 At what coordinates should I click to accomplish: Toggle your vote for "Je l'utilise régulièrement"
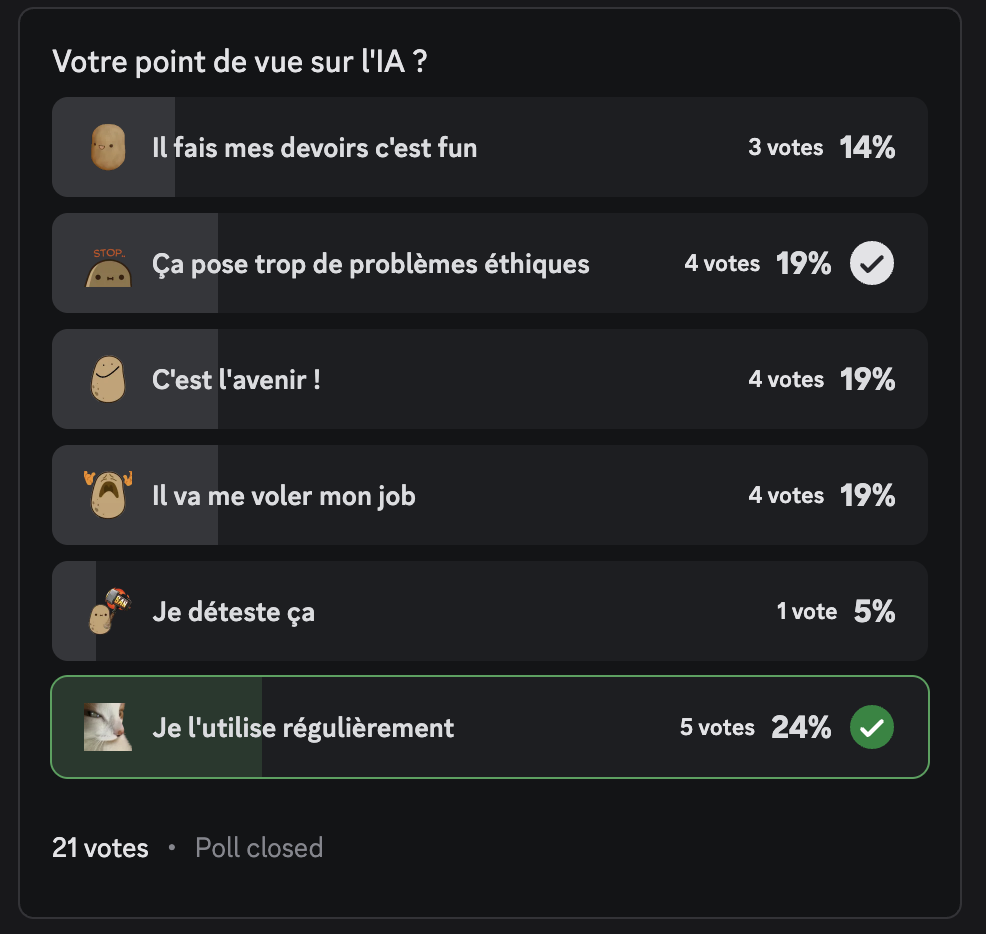[450, 727]
